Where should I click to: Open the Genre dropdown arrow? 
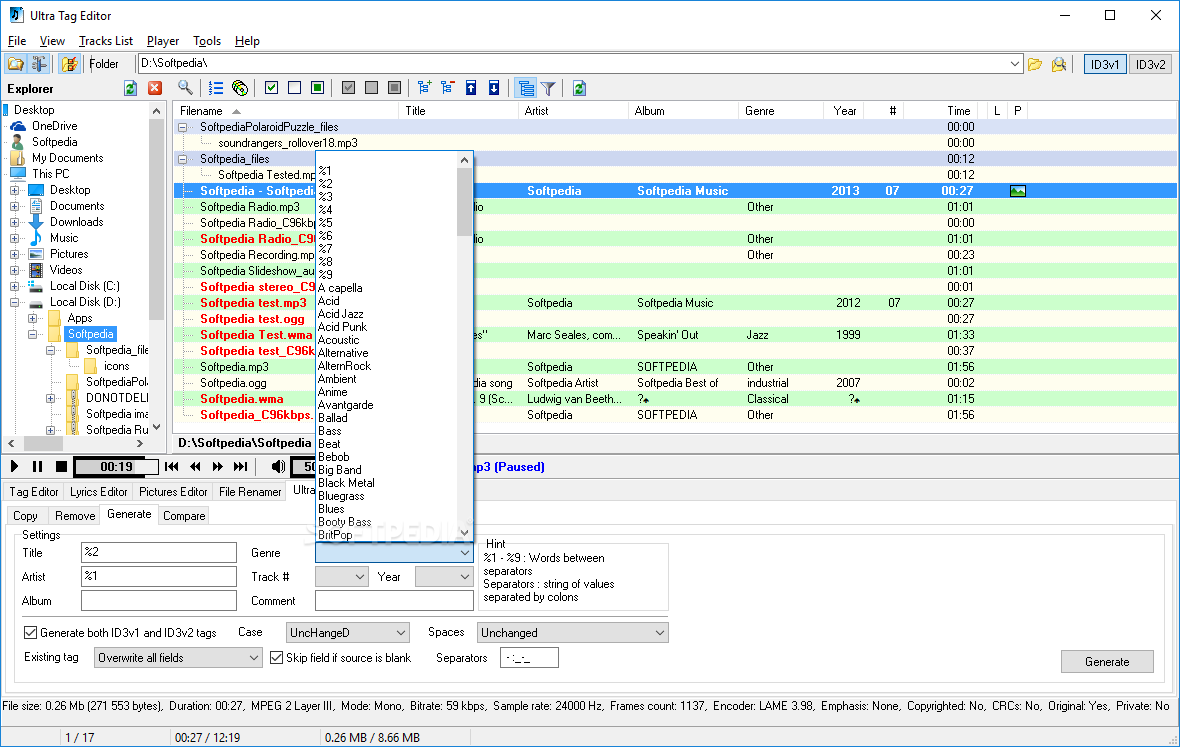[464, 553]
